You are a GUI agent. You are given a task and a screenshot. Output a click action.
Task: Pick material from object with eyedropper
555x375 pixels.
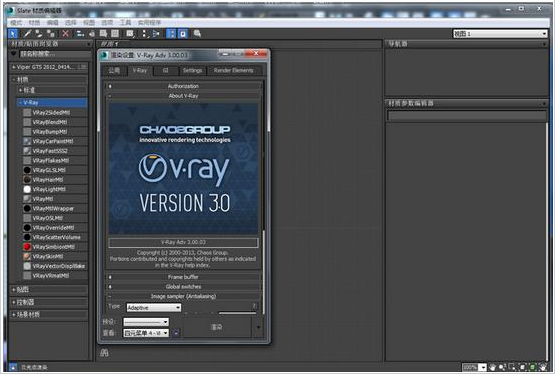click(x=27, y=34)
